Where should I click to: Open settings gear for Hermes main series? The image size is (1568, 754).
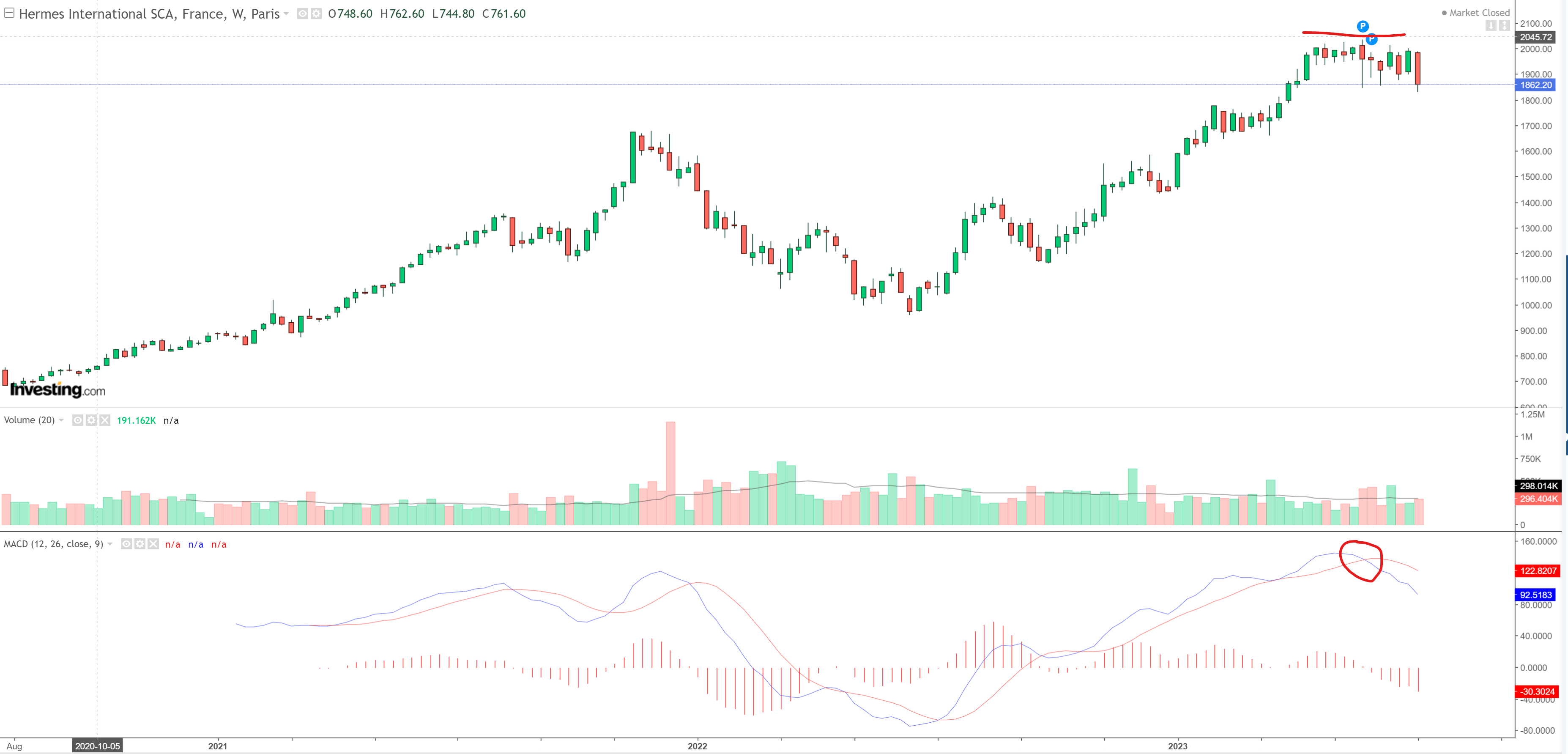click(x=316, y=14)
